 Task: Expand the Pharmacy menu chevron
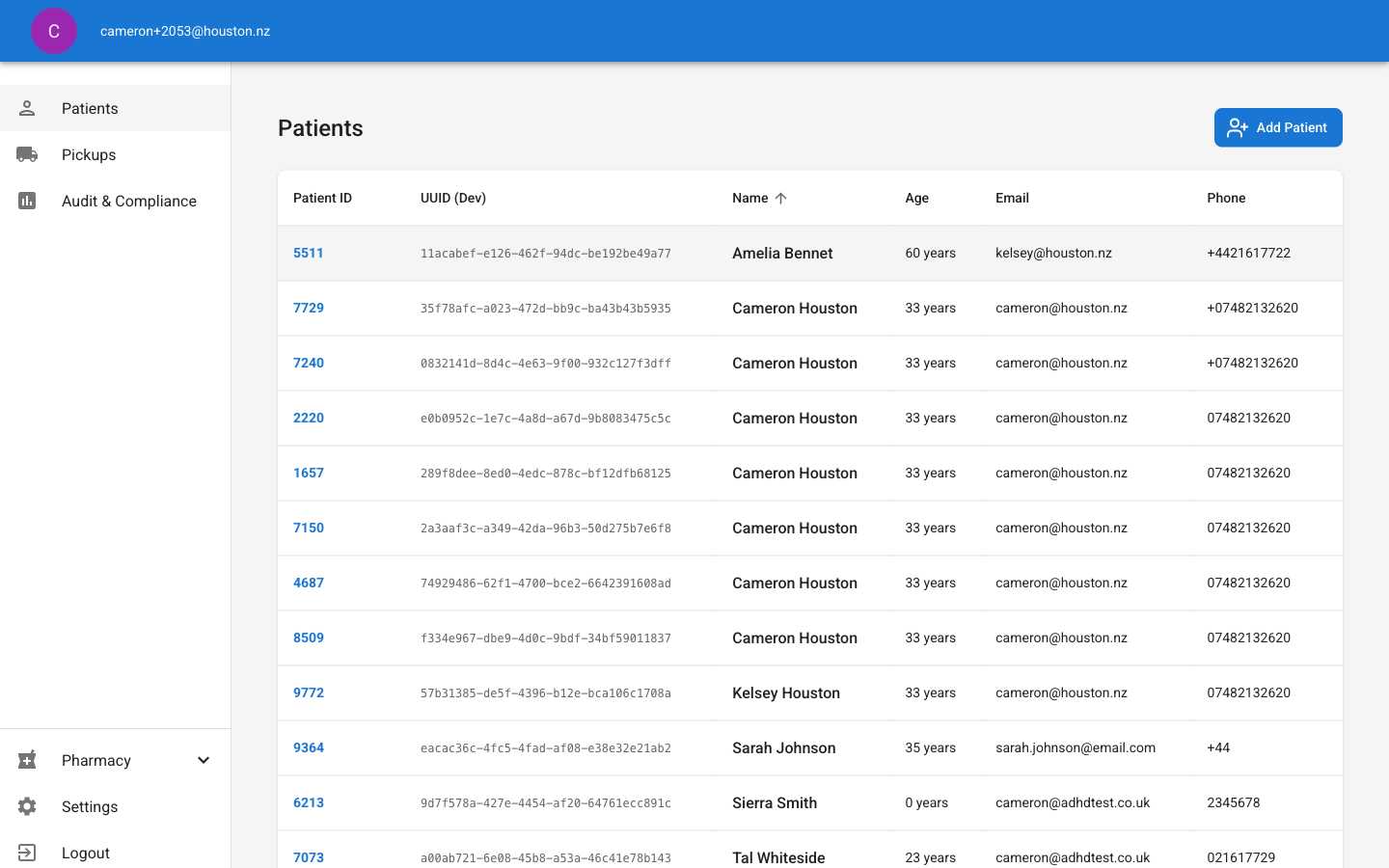pyautogui.click(x=204, y=760)
